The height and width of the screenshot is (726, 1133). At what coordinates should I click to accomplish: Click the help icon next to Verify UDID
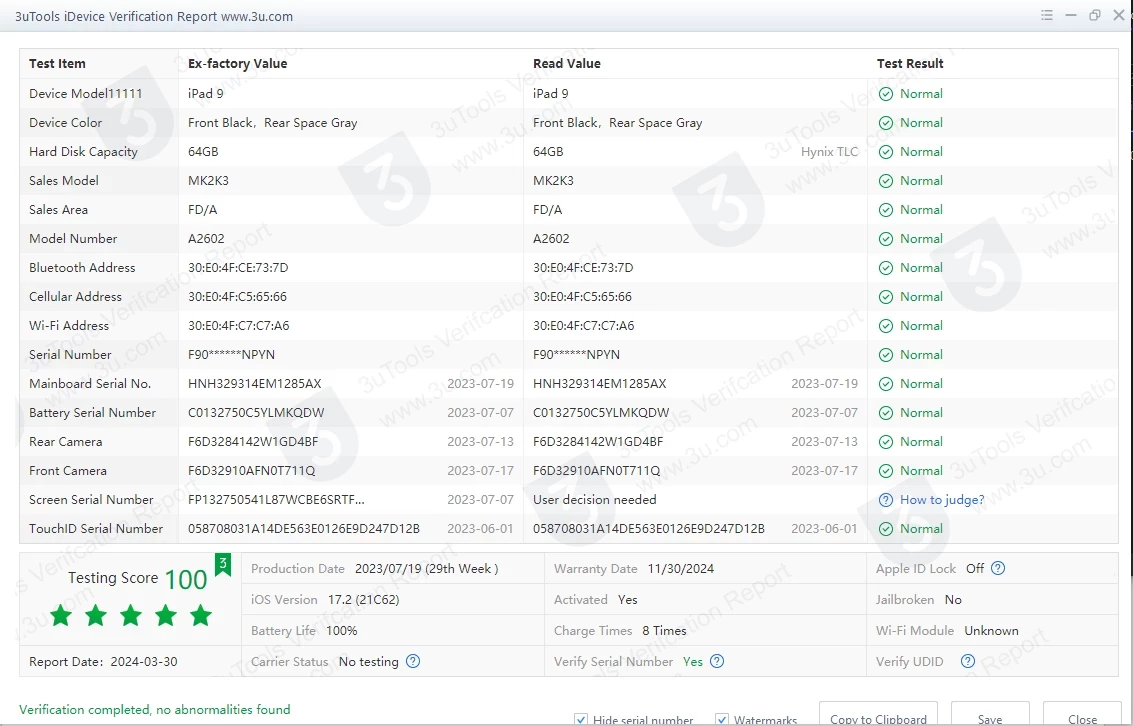[x=968, y=661]
